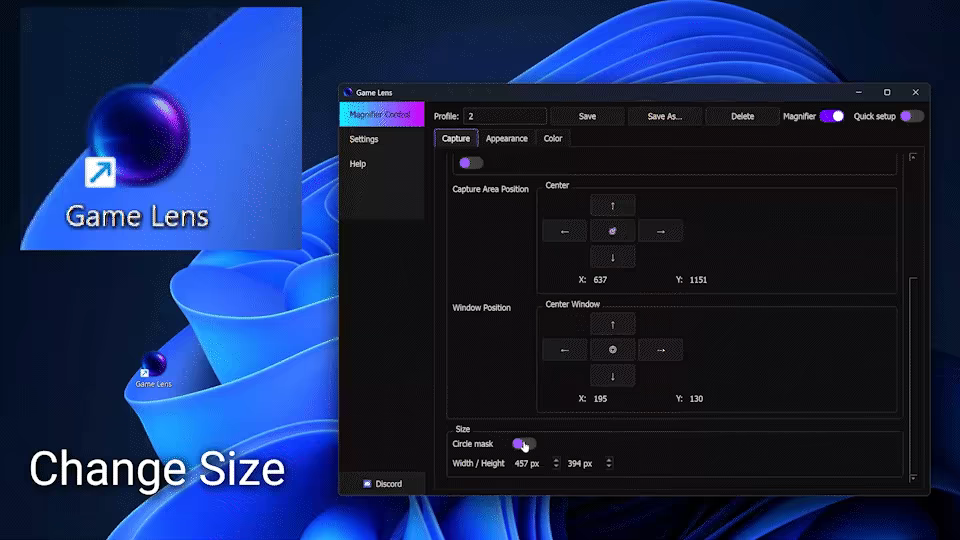Open the Discord link in sidebar
The width and height of the screenshot is (960, 540).
click(382, 484)
